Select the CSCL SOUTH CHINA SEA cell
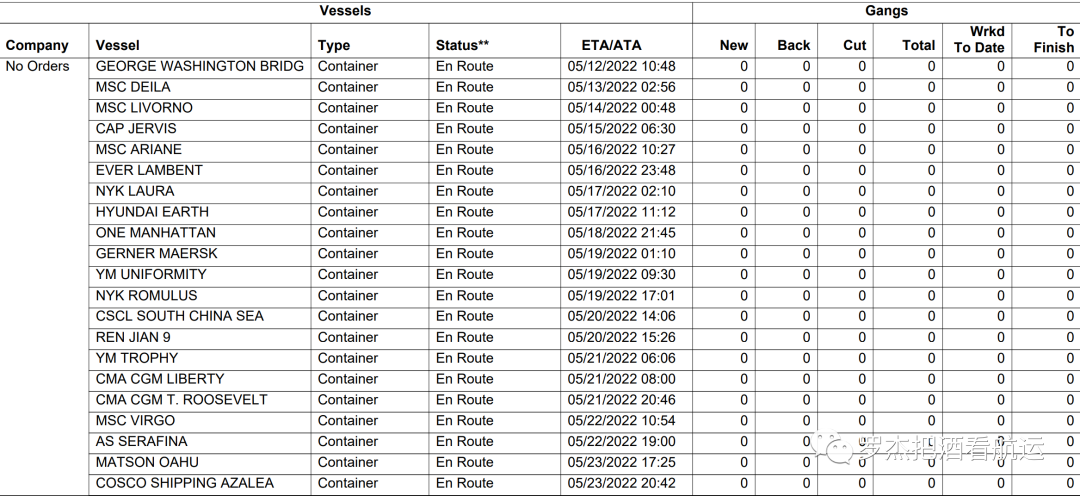Viewport: 1080px width, 496px height. [180, 316]
